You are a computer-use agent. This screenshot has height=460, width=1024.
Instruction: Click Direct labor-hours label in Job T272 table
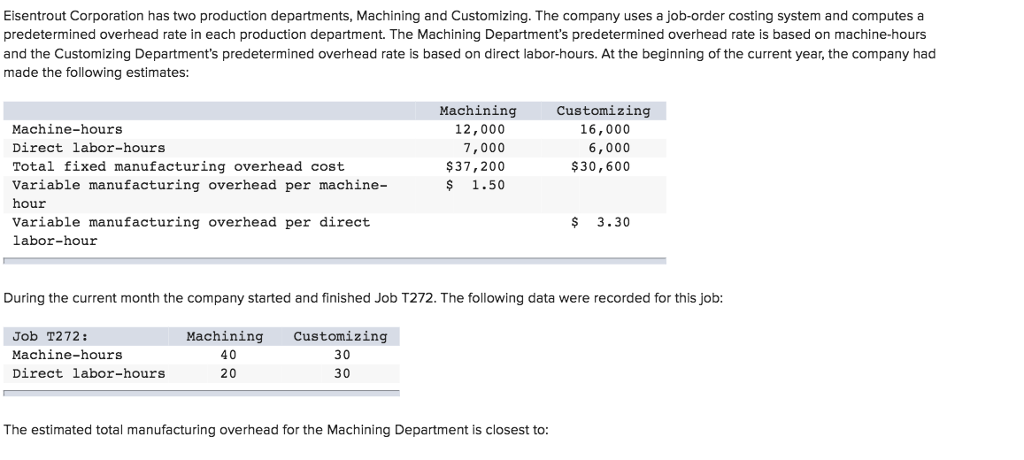tap(89, 373)
